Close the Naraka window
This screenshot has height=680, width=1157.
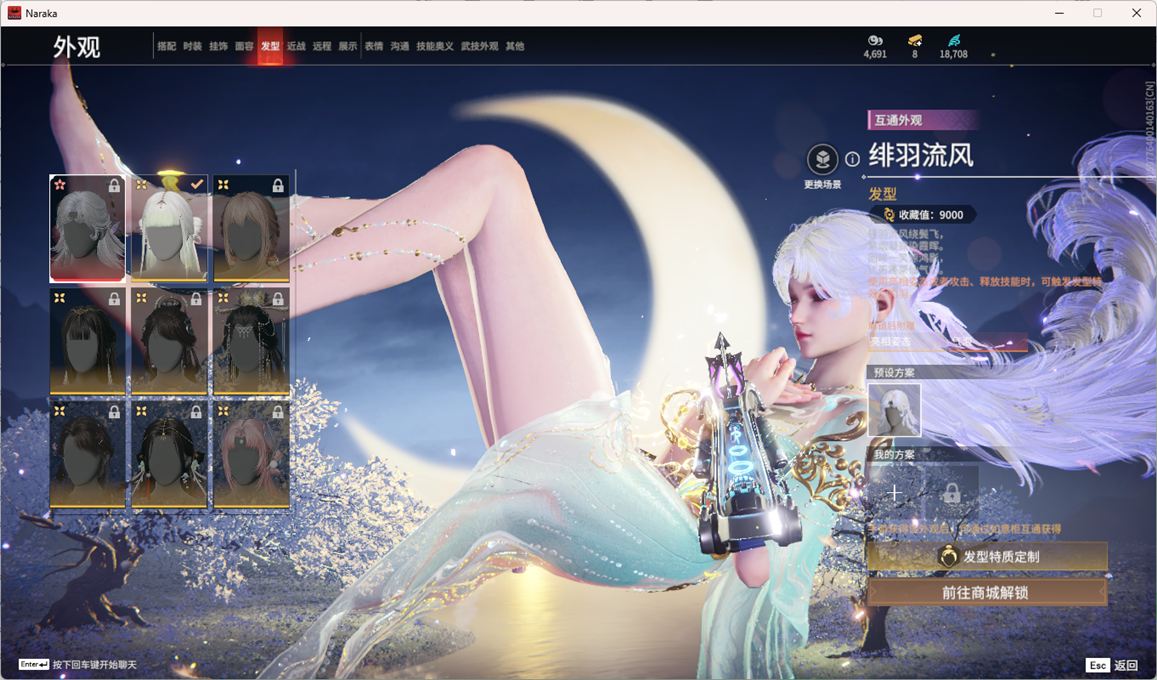pyautogui.click(x=1137, y=13)
